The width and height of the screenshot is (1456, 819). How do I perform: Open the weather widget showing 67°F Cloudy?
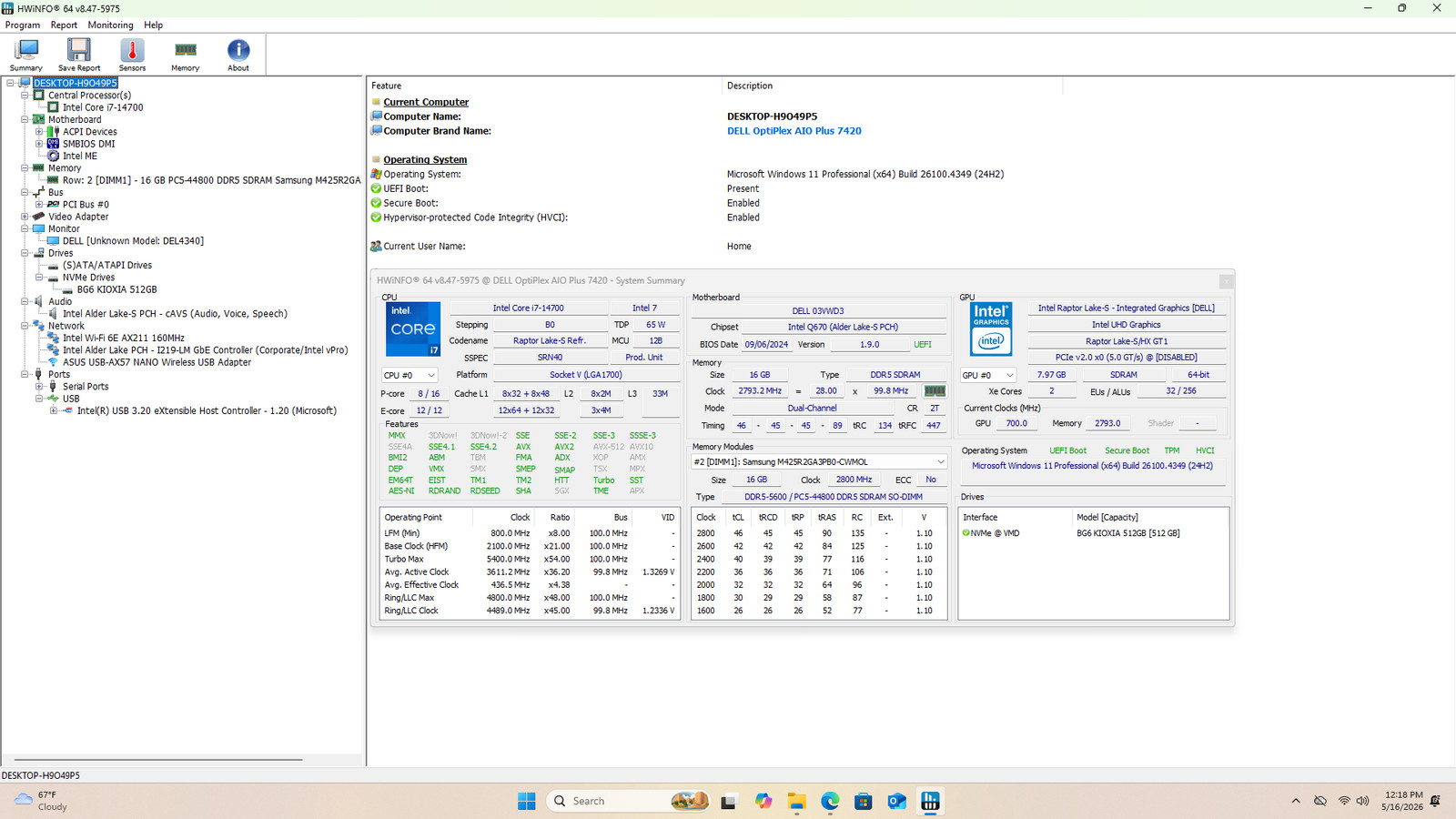coord(42,801)
